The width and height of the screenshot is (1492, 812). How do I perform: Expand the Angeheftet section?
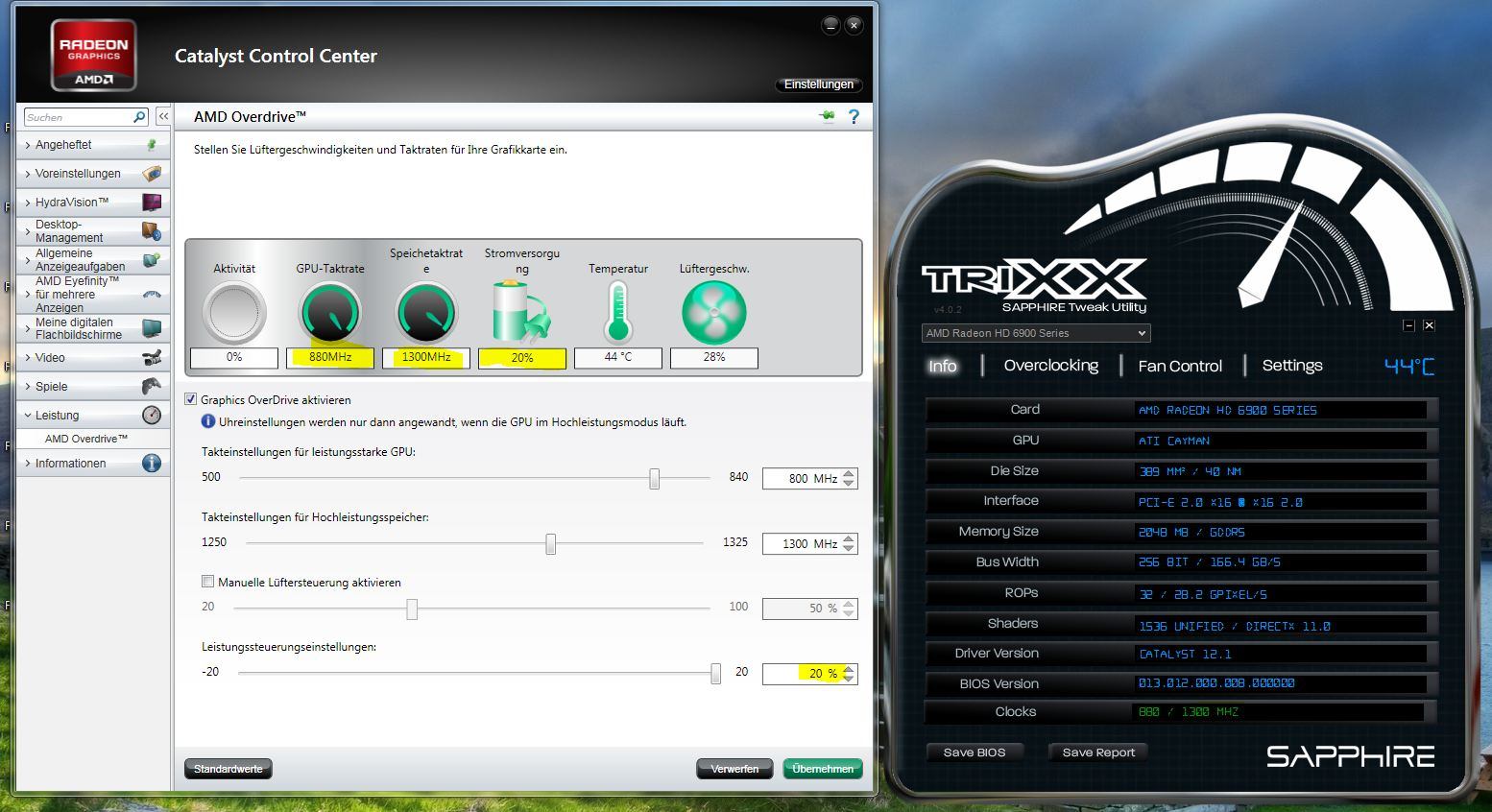tap(28, 145)
